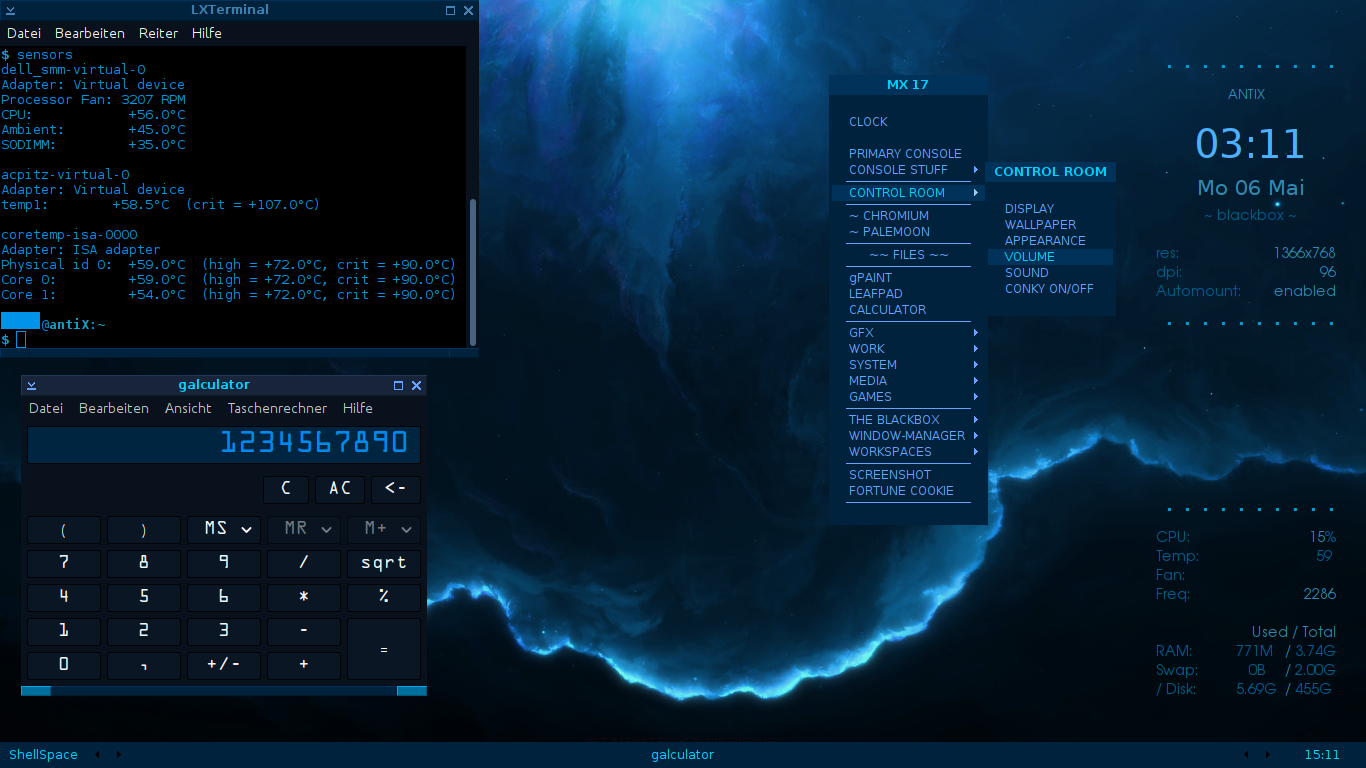The image size is (1366, 768).
Task: Toggle CONKY ON/OFF in Control Room
Action: (x=1049, y=289)
